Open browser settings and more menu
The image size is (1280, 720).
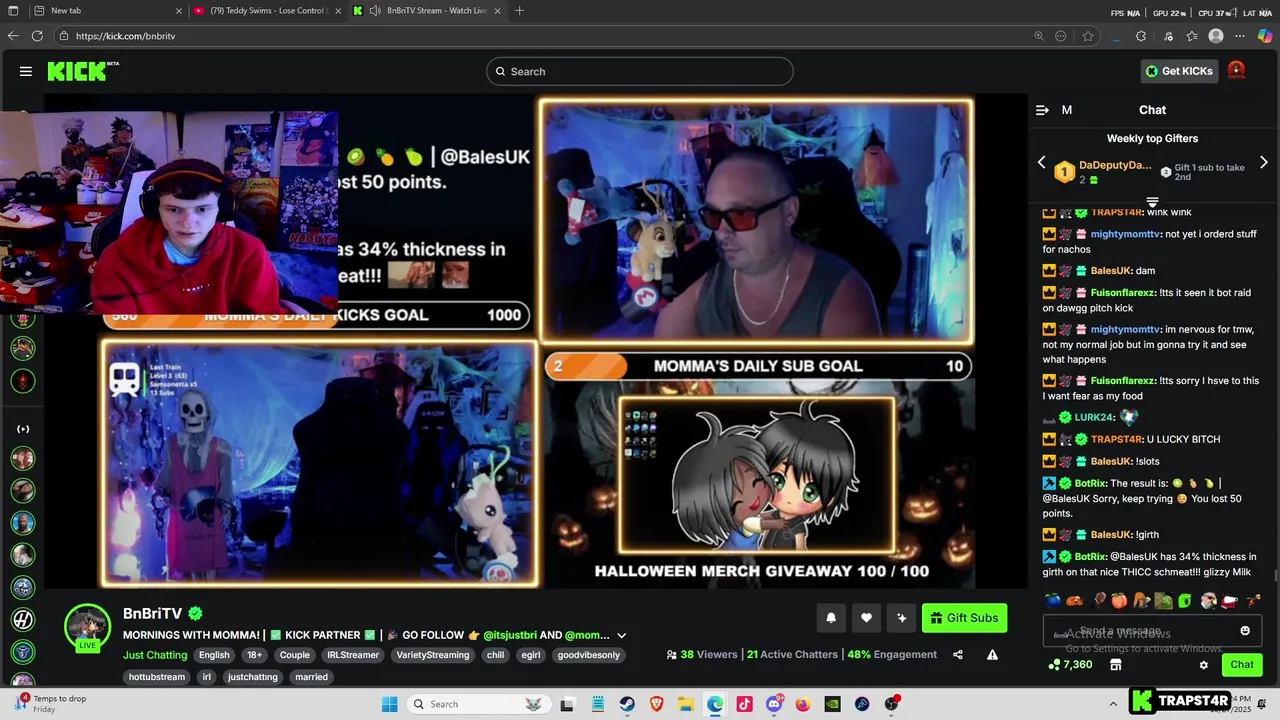pyautogui.click(x=1242, y=36)
